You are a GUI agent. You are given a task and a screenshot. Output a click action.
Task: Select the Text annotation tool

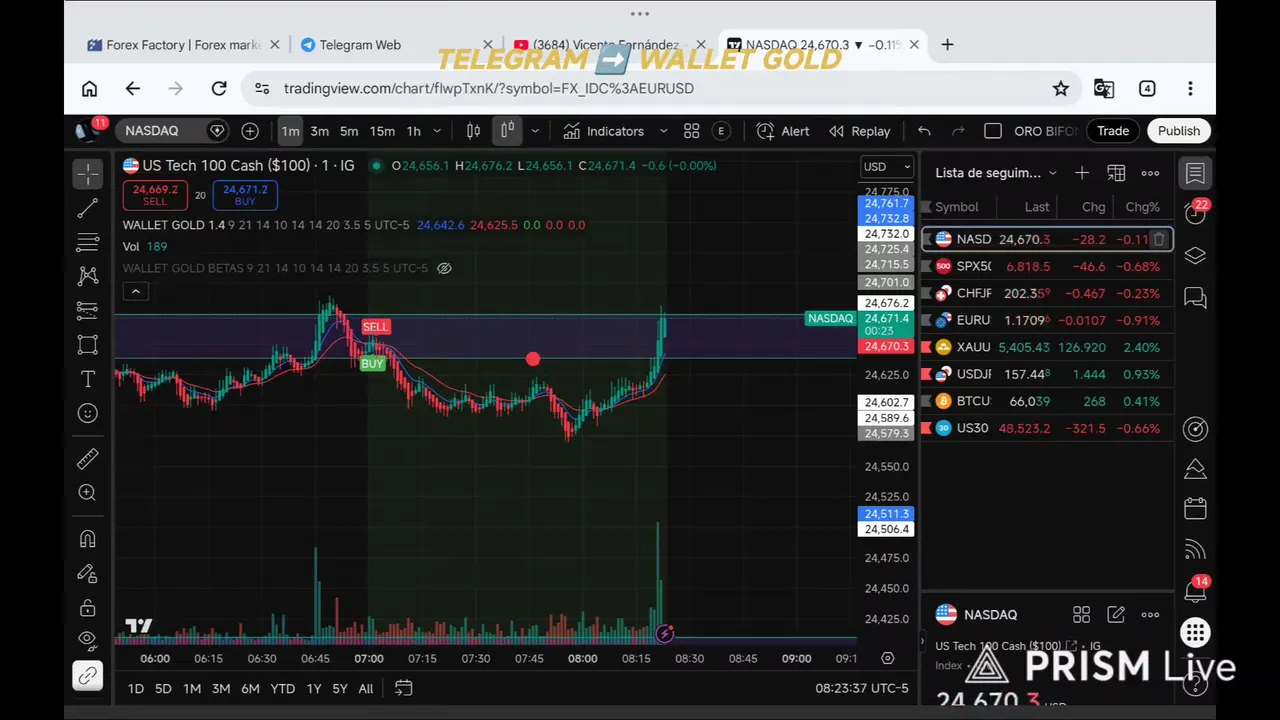pos(88,379)
